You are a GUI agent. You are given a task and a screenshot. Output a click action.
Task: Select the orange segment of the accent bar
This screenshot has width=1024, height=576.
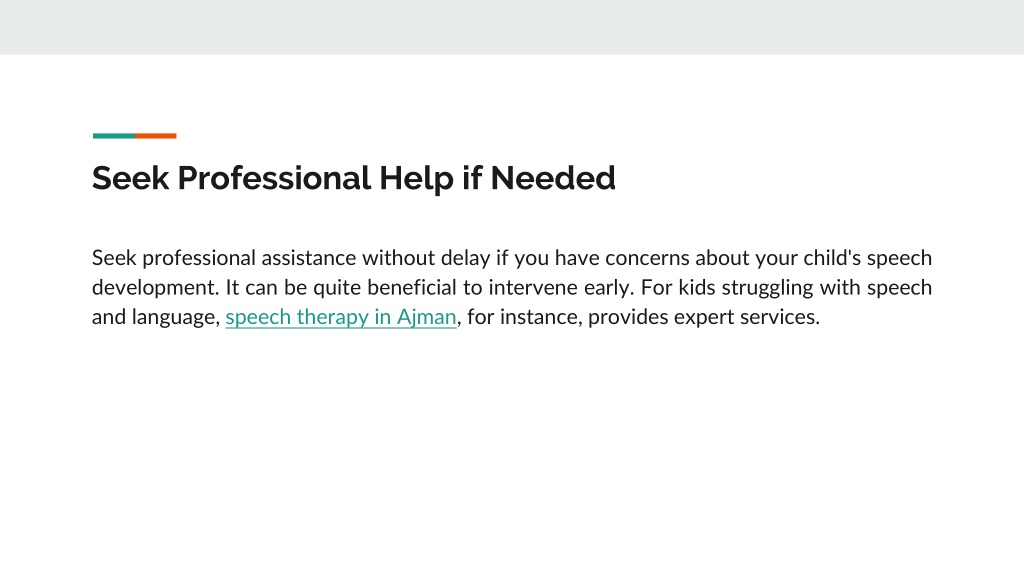tap(155, 136)
